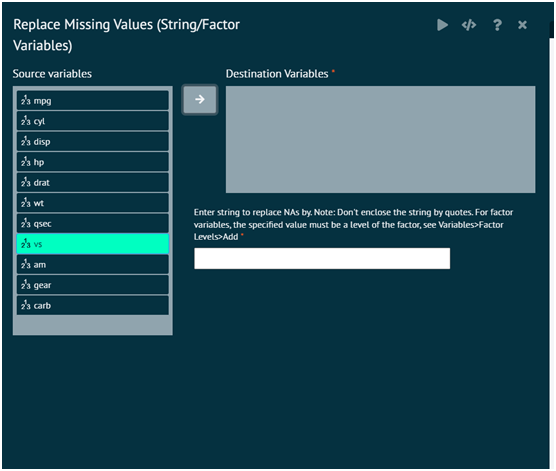Move selected variable with the arrow button

[x=200, y=99]
